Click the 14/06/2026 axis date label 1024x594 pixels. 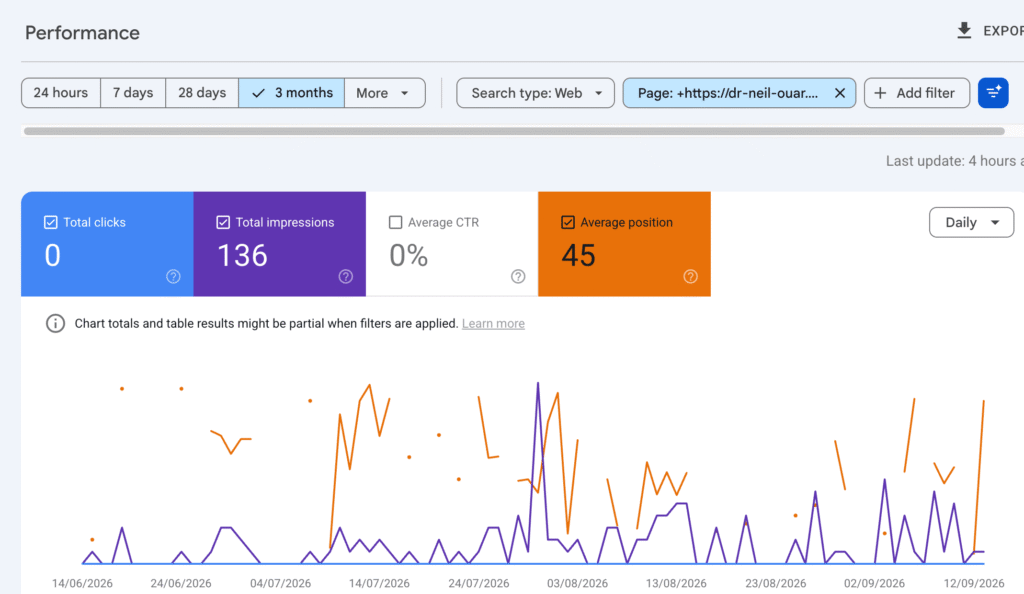click(82, 584)
